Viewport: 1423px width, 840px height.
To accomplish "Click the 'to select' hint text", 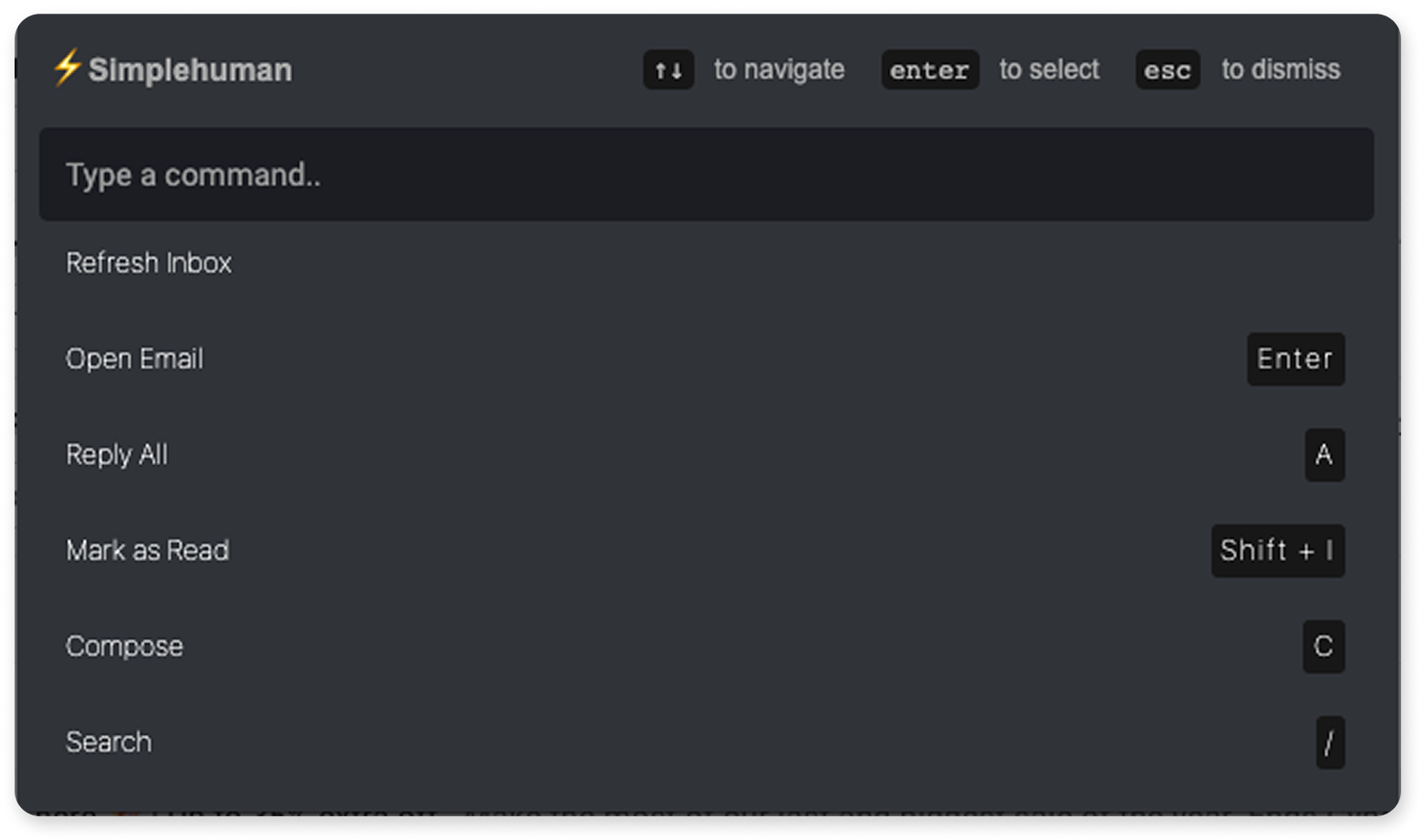I will [x=1049, y=70].
